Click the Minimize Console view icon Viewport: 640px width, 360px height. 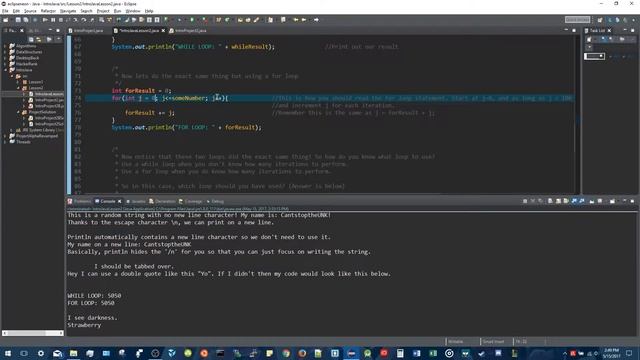click(x=624, y=201)
